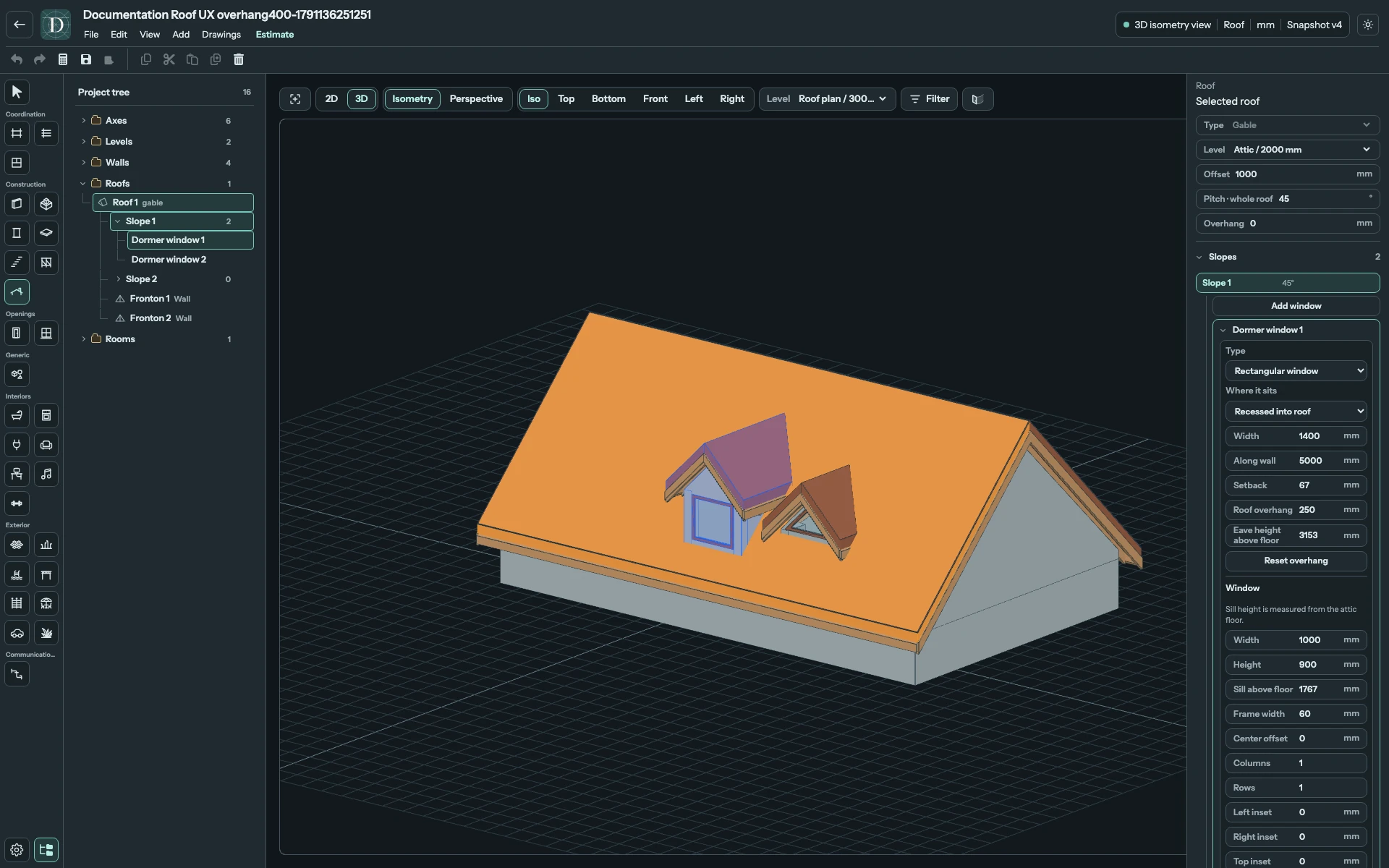Click the section view icon beside Filter
This screenshot has width=1389, height=868.
[977, 99]
